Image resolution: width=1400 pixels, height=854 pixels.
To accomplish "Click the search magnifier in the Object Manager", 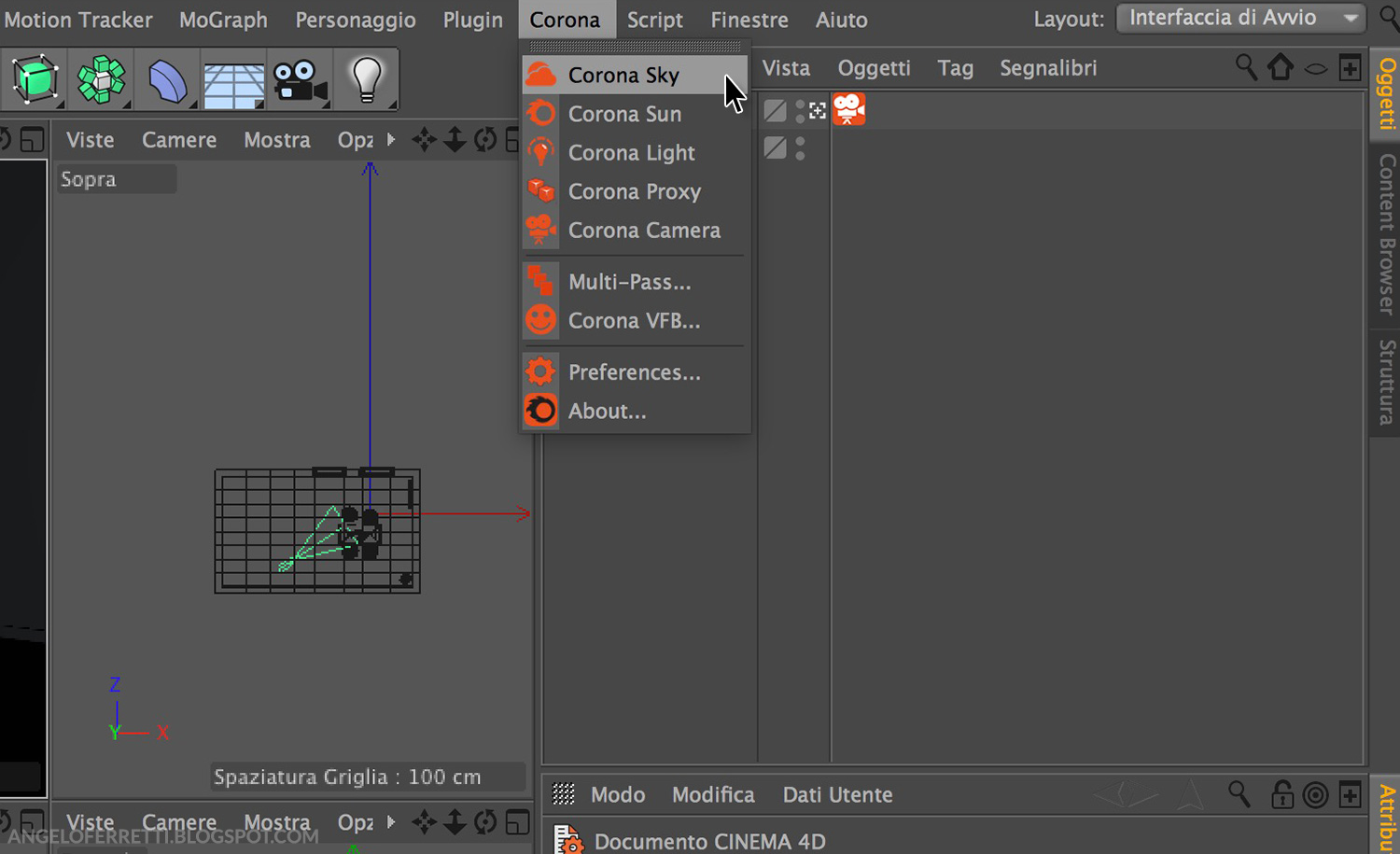I will pyautogui.click(x=1246, y=67).
